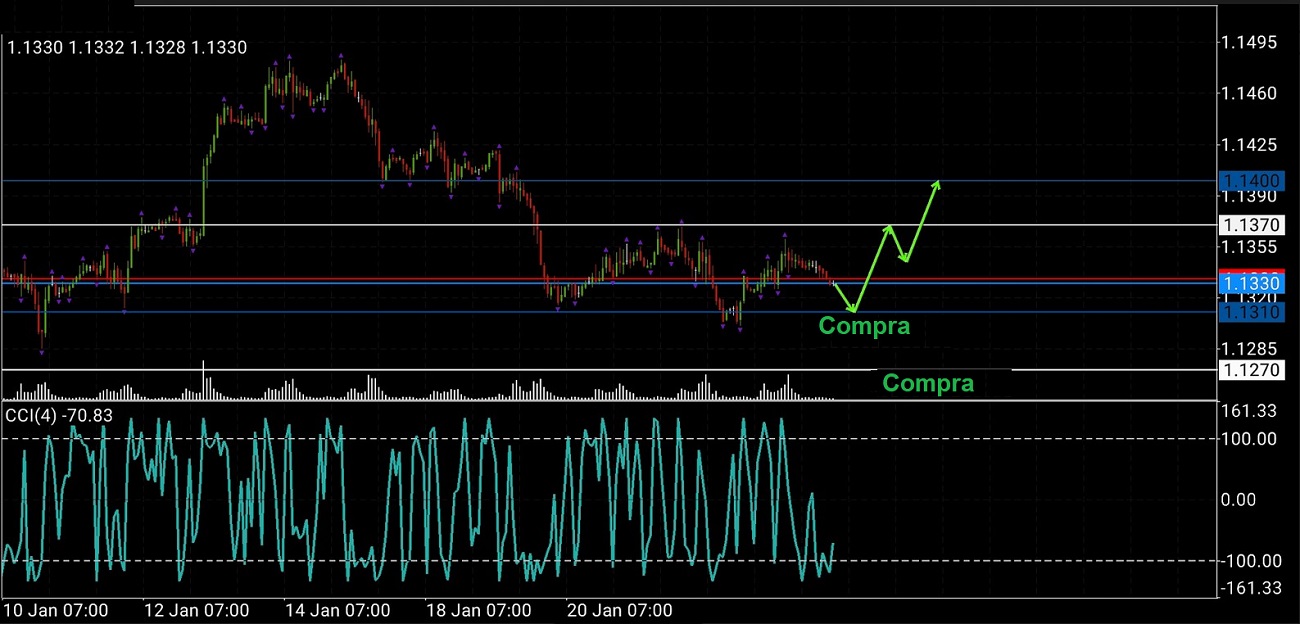Select the 14 Jan 07:00 date label
Screen dimensions: 1300x624
[x=337, y=610]
